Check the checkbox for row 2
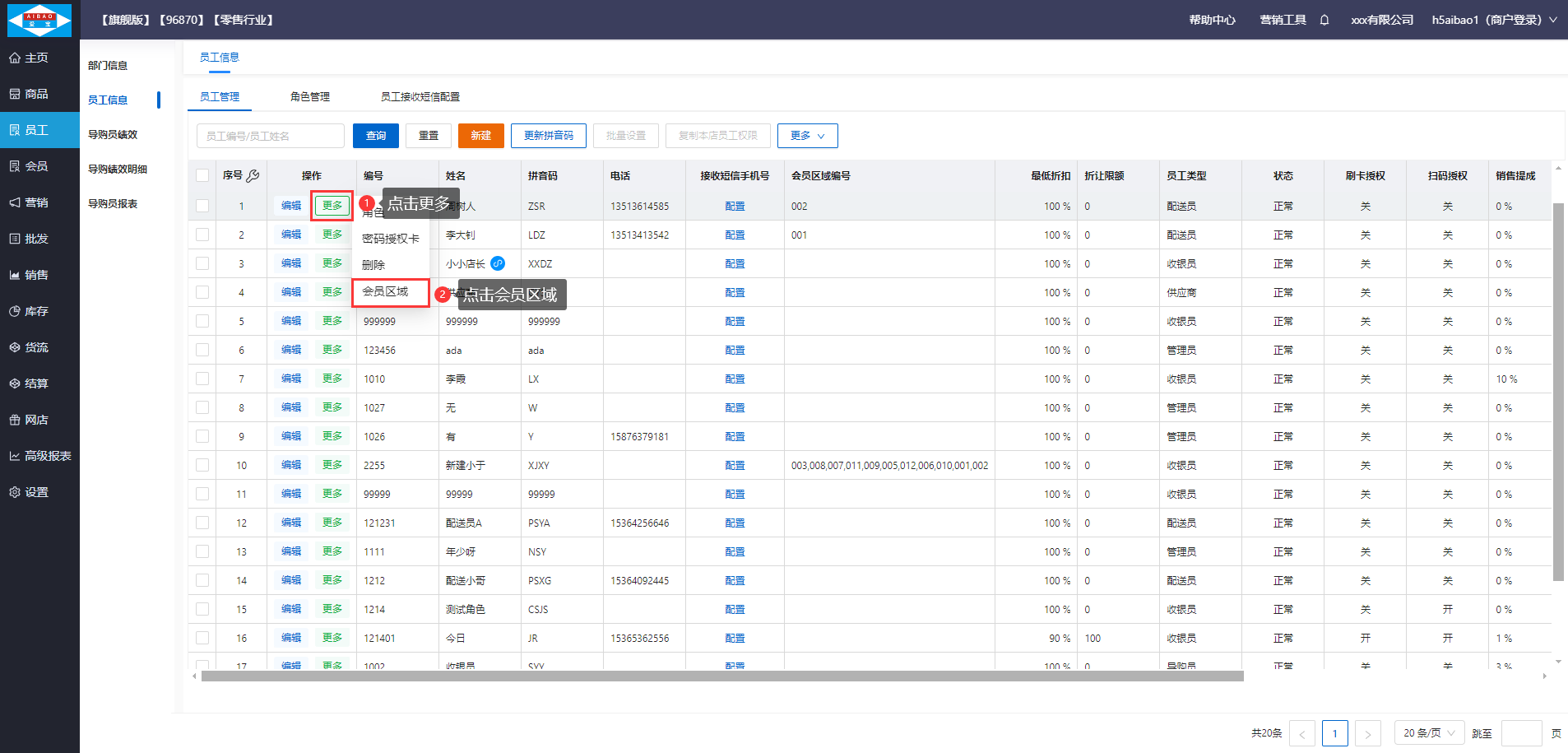 202,235
